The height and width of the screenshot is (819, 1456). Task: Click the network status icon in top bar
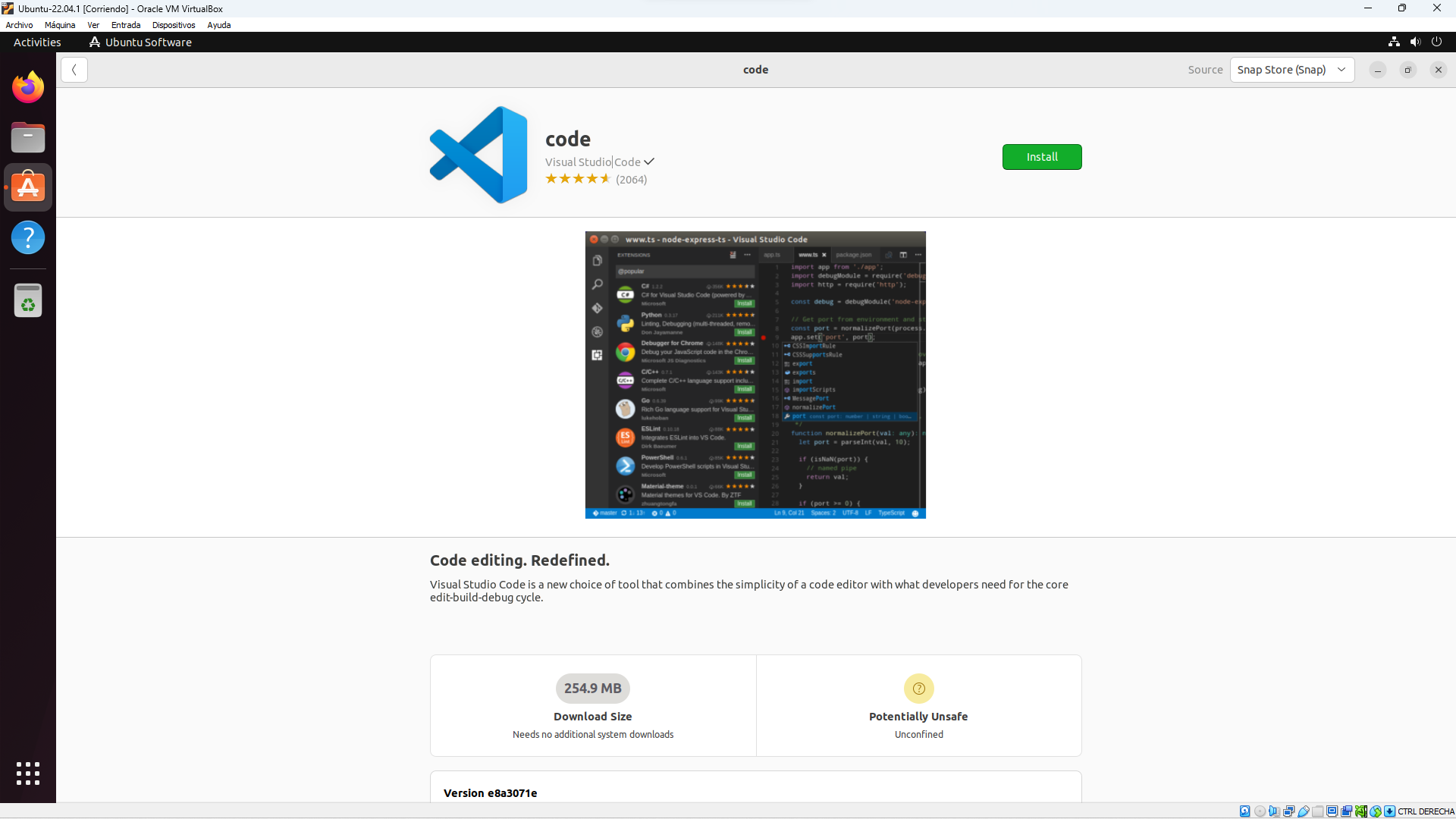[1394, 42]
